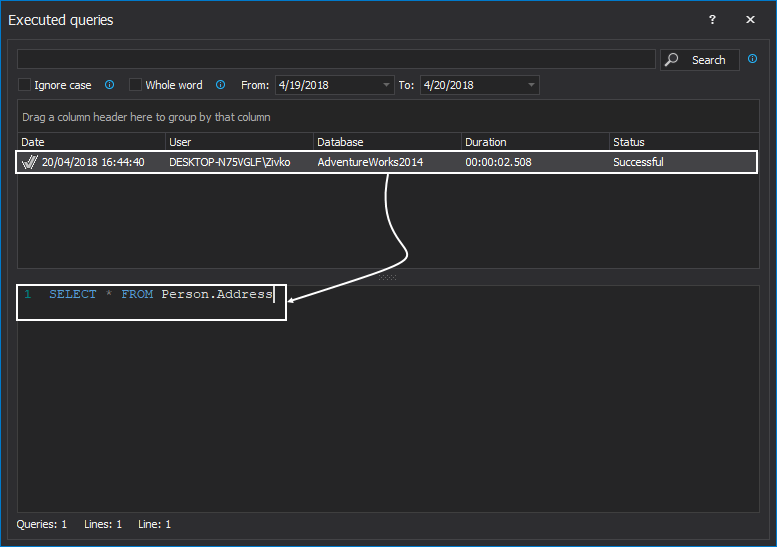Click line number 1 in query pane
Screen dimensions: 777x547
click(28, 294)
